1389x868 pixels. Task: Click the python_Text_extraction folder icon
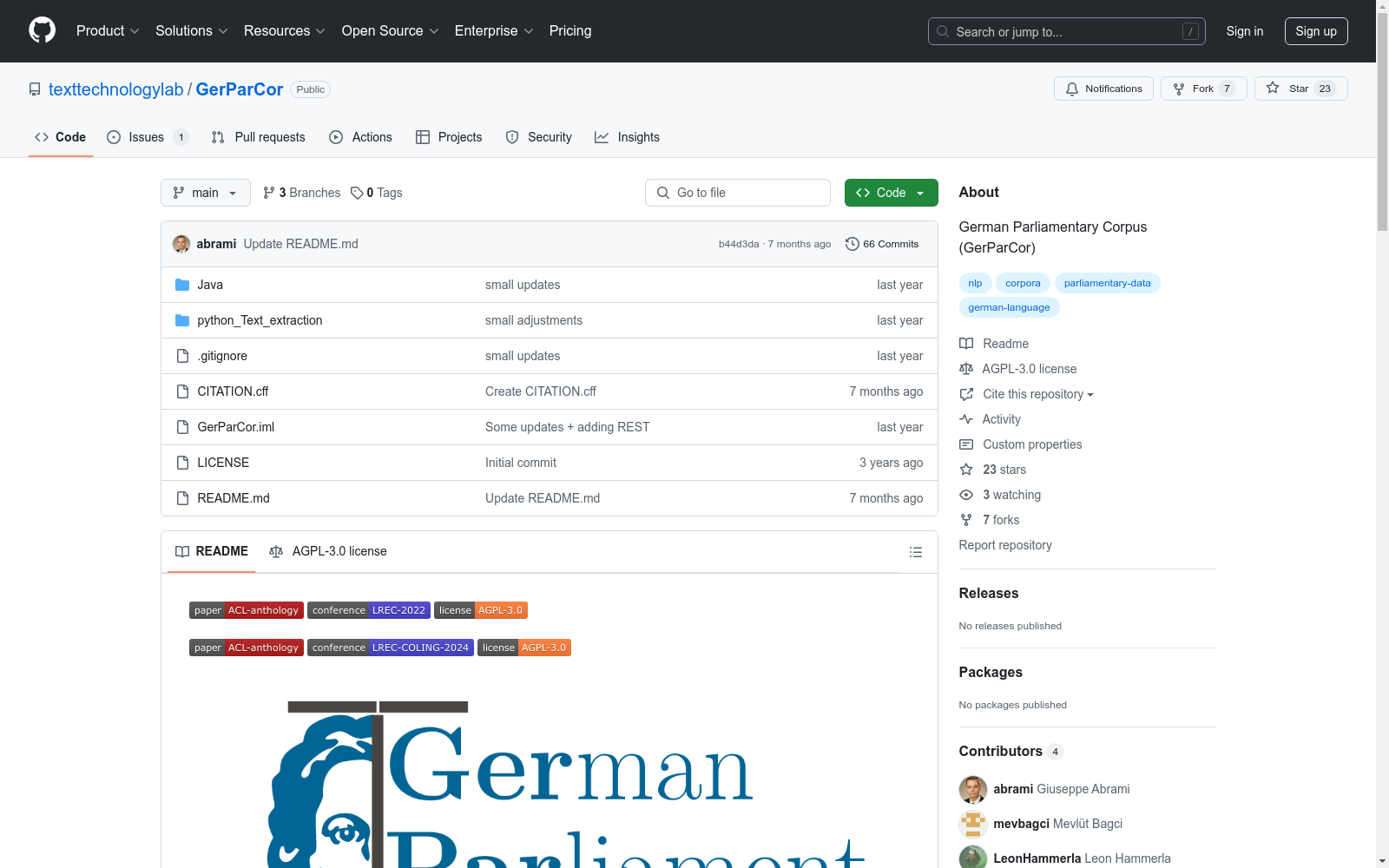pos(182,320)
